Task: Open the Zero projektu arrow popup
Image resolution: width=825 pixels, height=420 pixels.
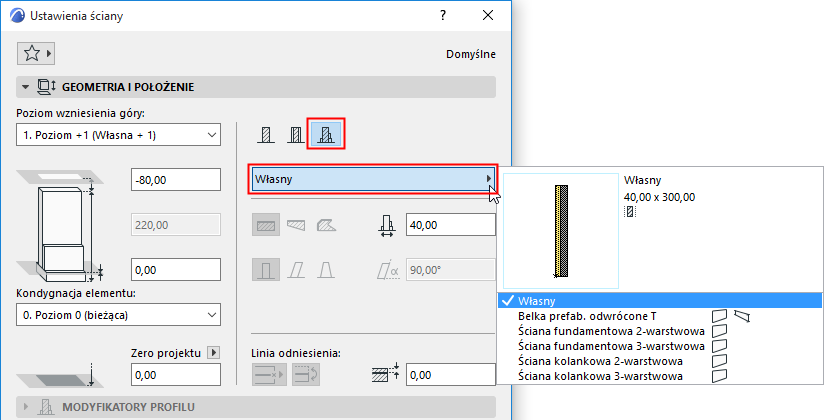Action: (x=213, y=353)
